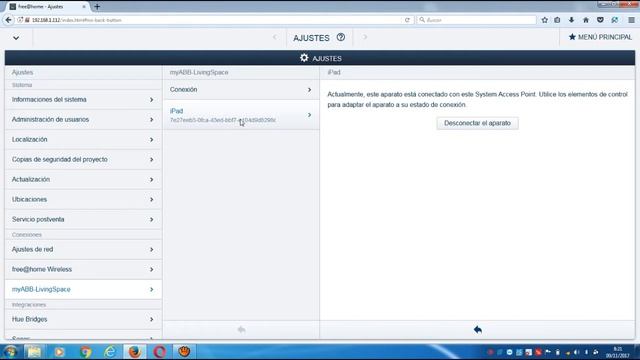Image resolution: width=640 pixels, height=360 pixels.
Task: Open Localización settings
Action: point(83,140)
